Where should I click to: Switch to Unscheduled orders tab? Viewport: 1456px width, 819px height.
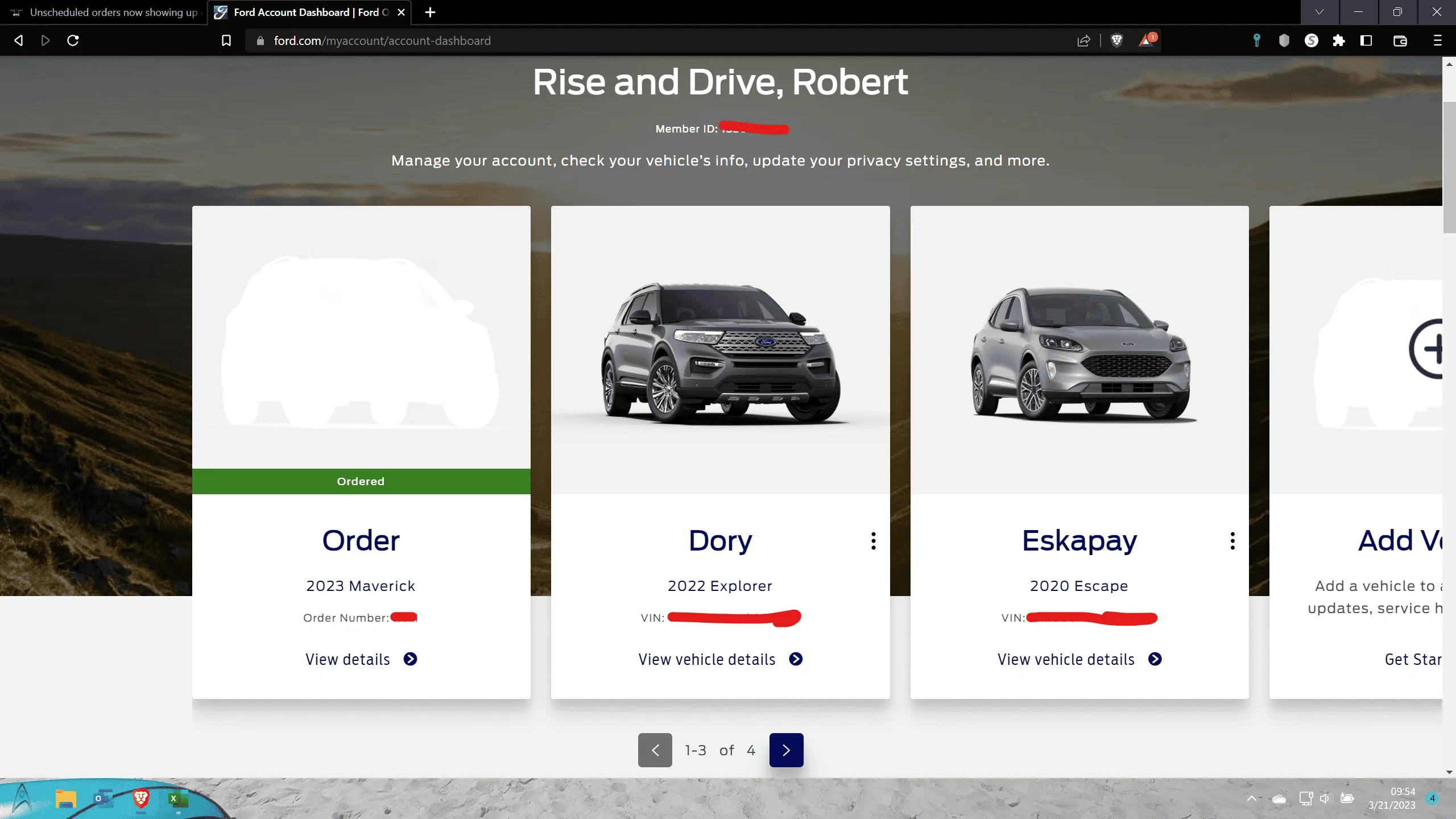click(x=104, y=12)
